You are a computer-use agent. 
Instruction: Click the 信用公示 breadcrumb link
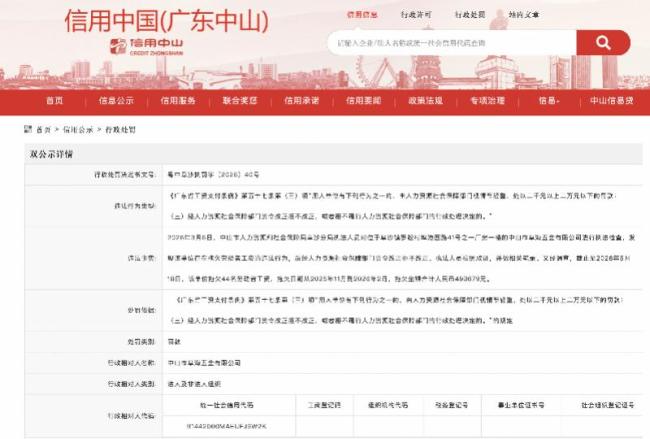coord(78,130)
